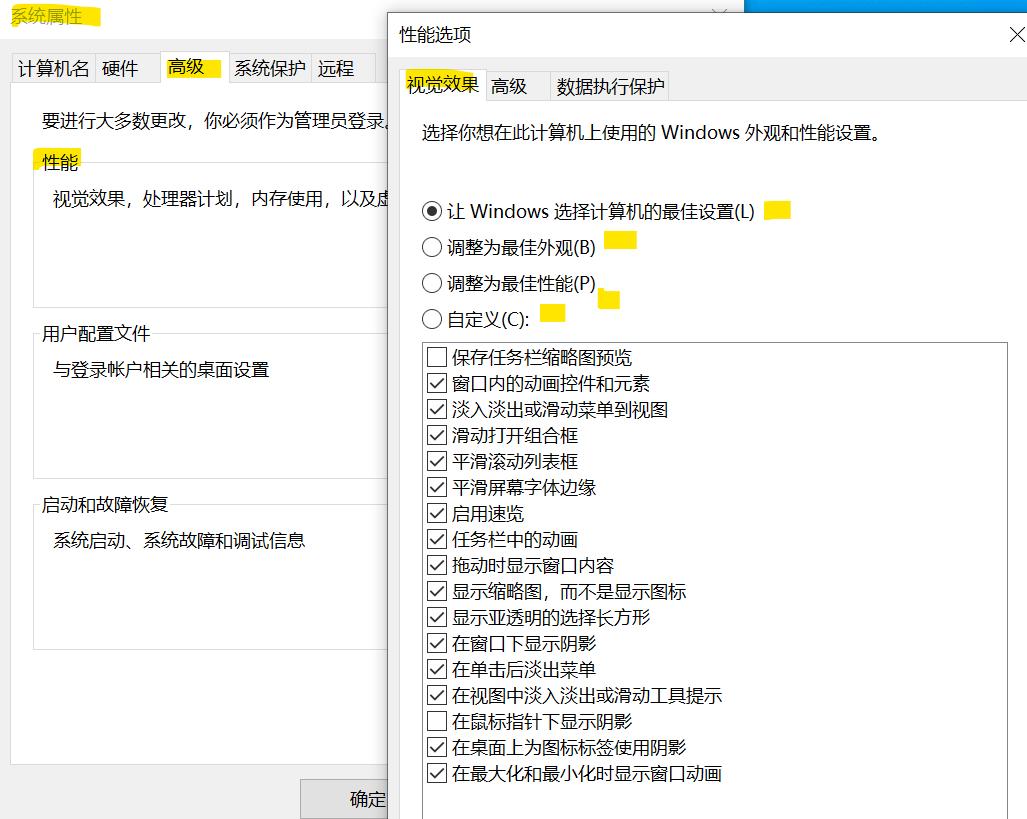Image resolution: width=1027 pixels, height=819 pixels.
Task: Choose 调整为最佳性能 setting
Action: click(431, 283)
